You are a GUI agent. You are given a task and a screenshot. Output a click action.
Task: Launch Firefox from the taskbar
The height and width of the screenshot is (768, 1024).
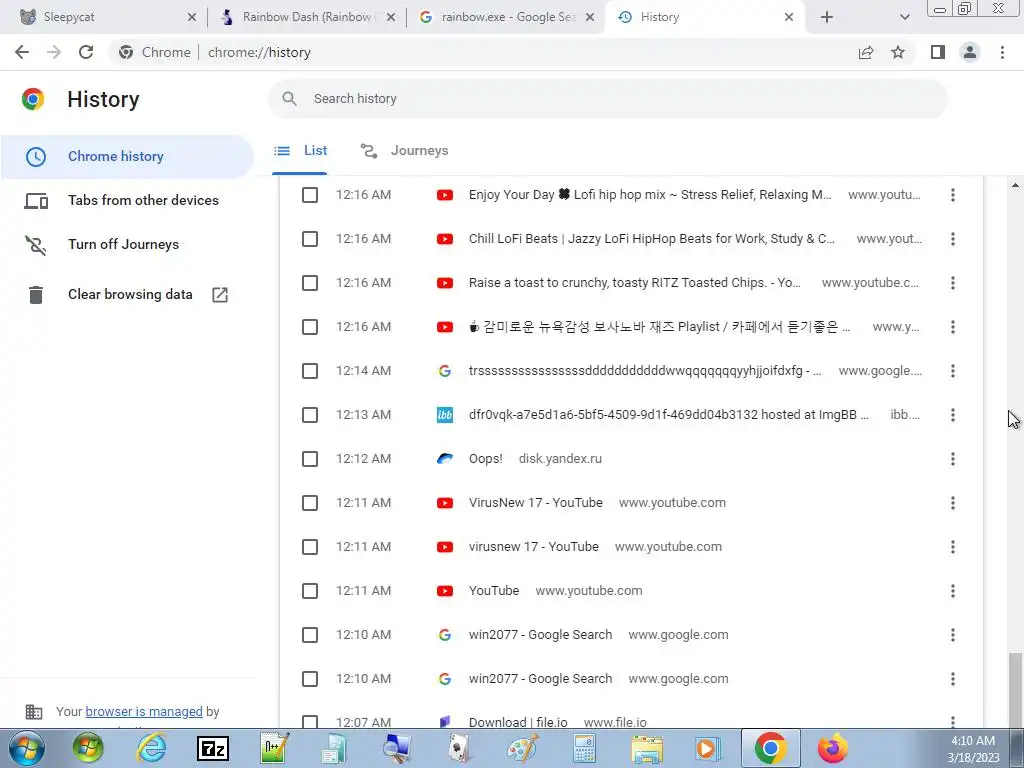point(832,748)
